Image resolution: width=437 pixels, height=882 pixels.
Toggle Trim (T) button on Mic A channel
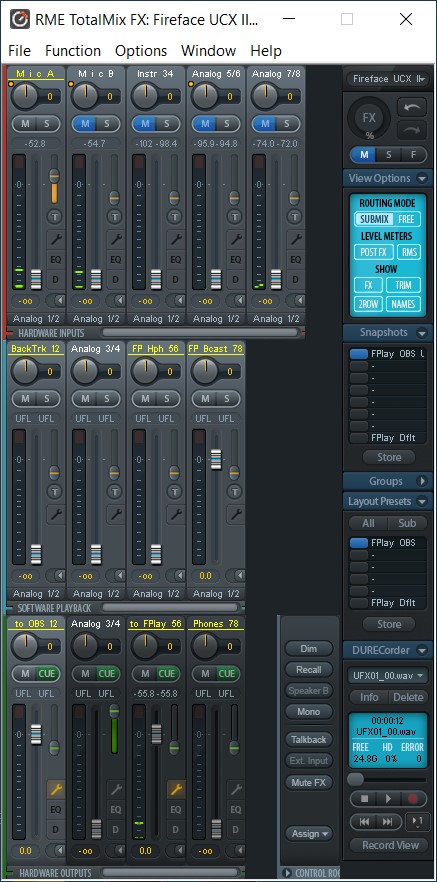[55, 215]
